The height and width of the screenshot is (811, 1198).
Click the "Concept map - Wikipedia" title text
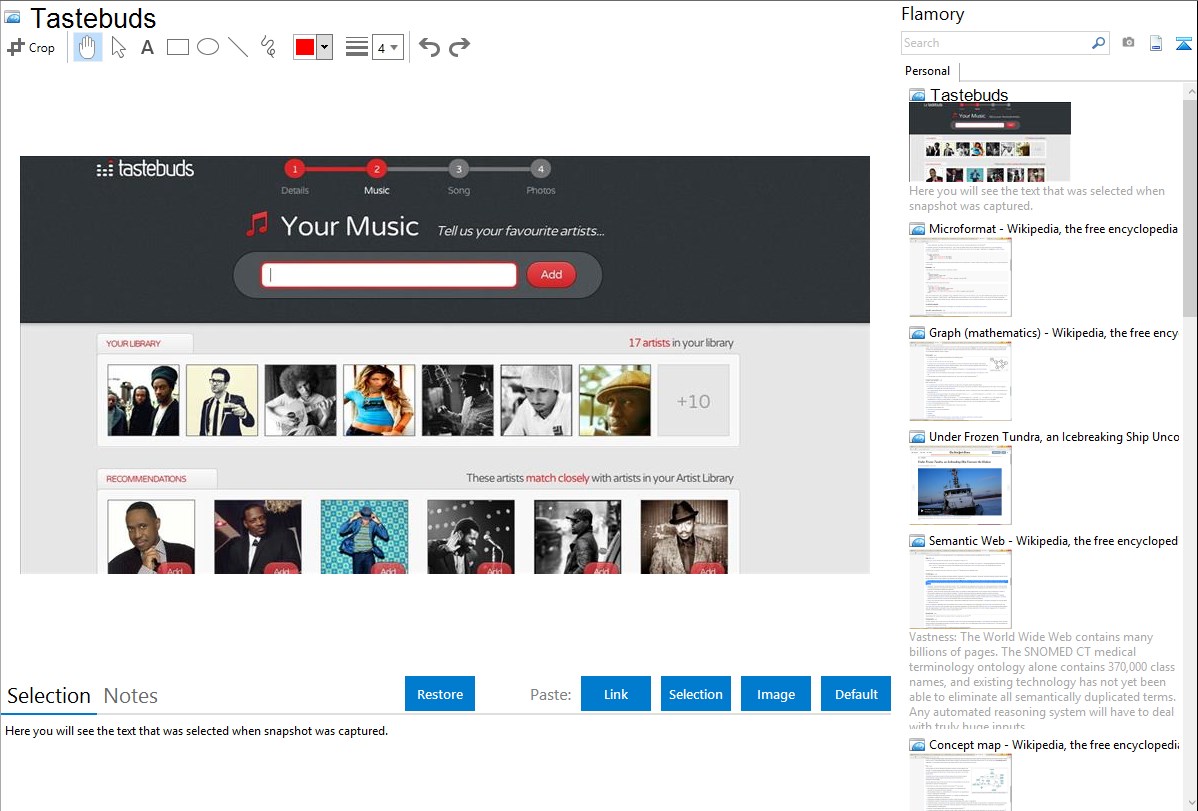pos(1054,745)
